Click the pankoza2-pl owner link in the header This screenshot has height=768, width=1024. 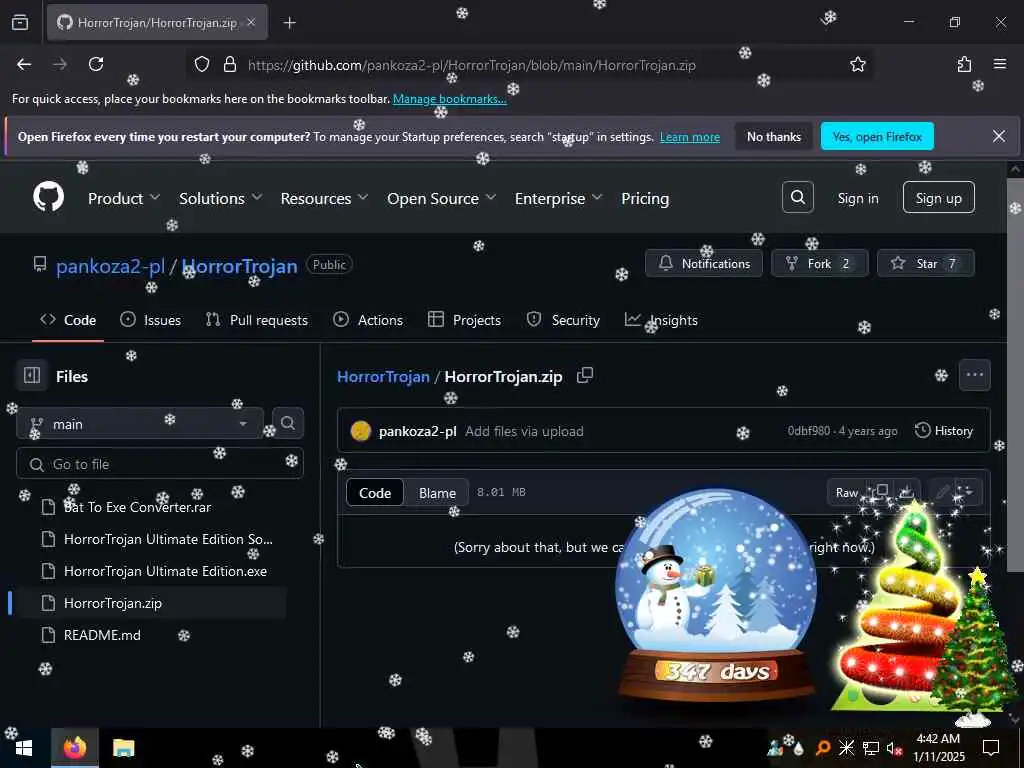pos(110,266)
